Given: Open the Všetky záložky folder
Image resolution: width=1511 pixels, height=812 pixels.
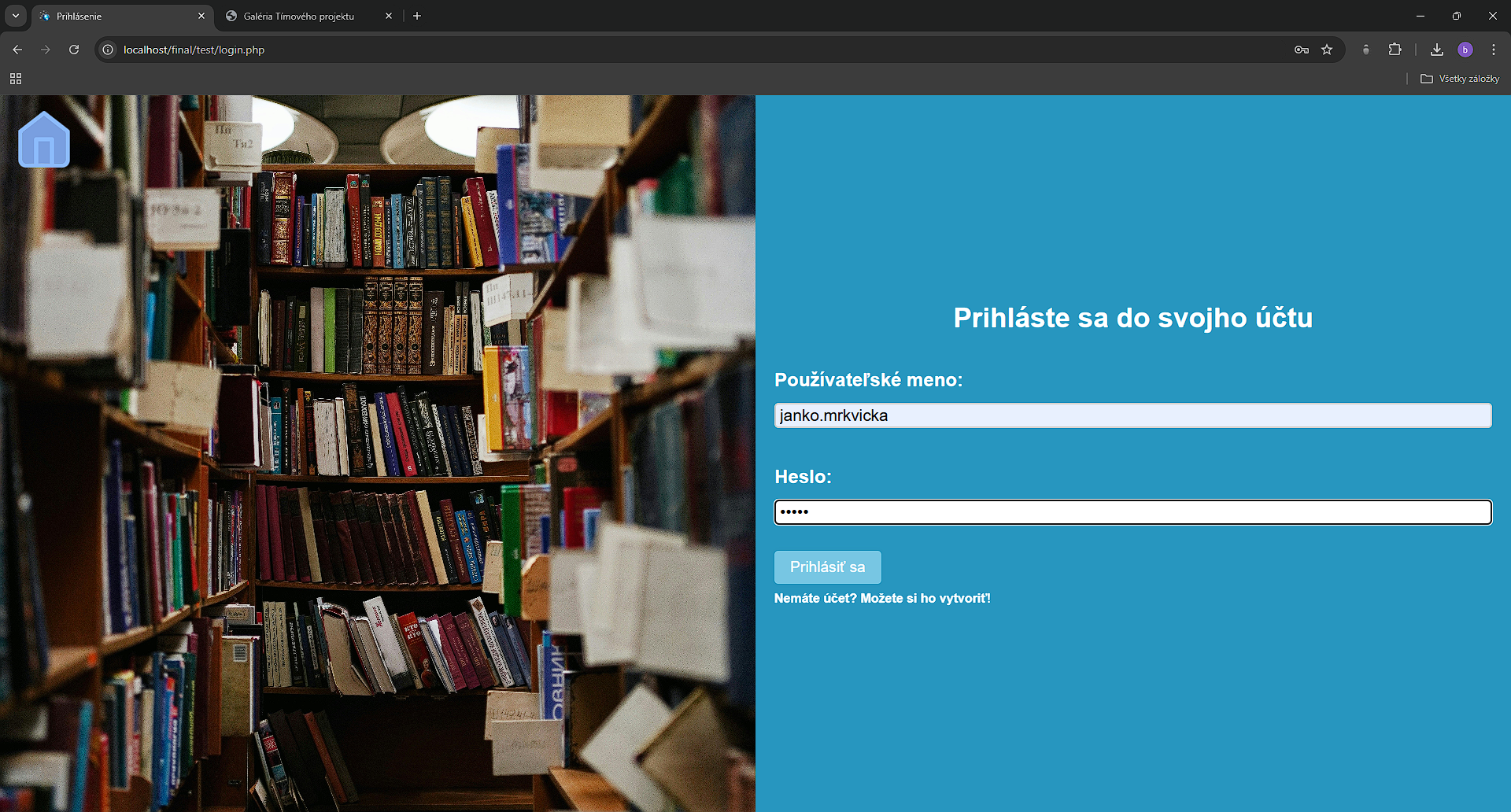Looking at the screenshot, I should [1460, 79].
